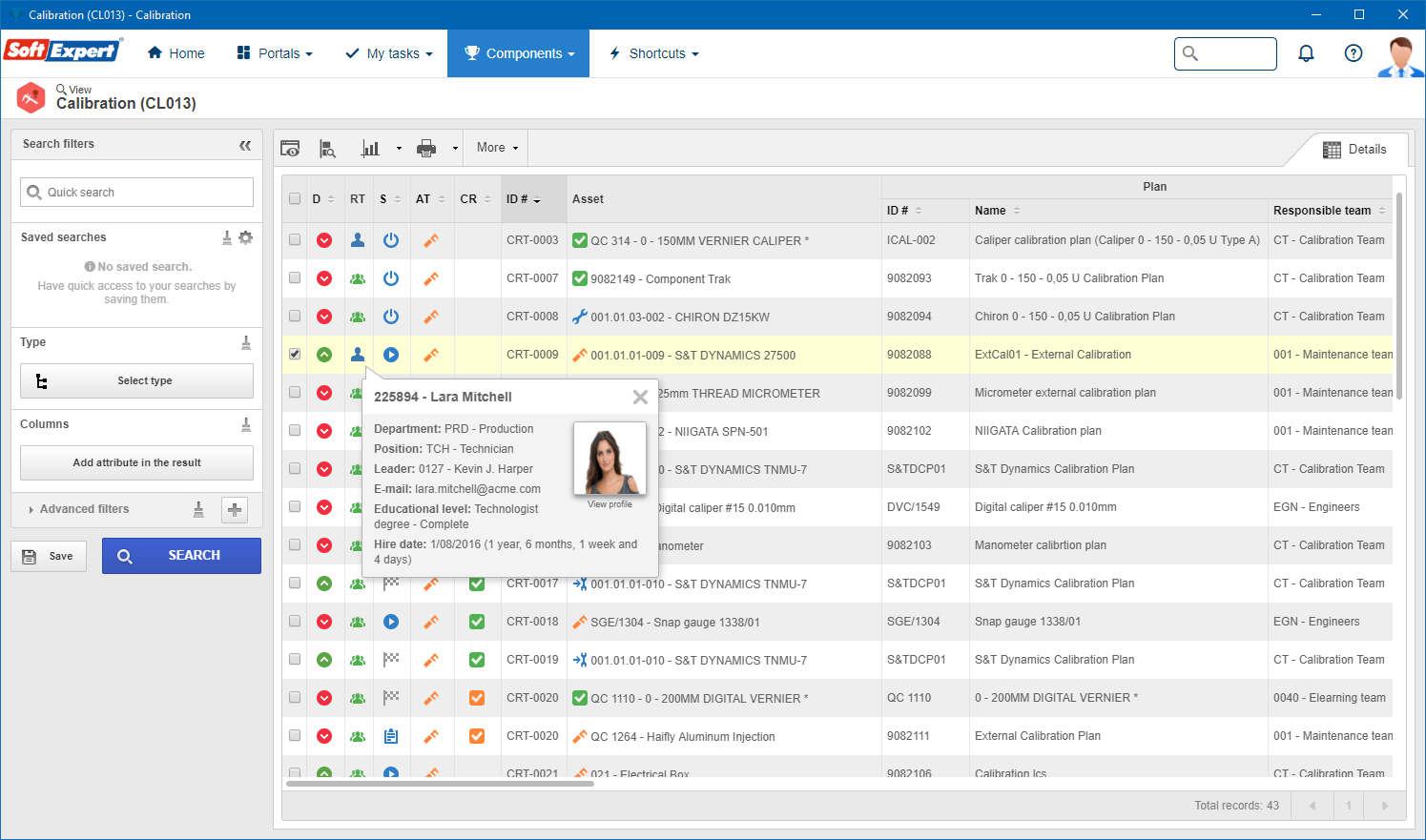The height and width of the screenshot is (840, 1426).
Task: Click the power status icon for CRT-0007
Action: pos(391,278)
